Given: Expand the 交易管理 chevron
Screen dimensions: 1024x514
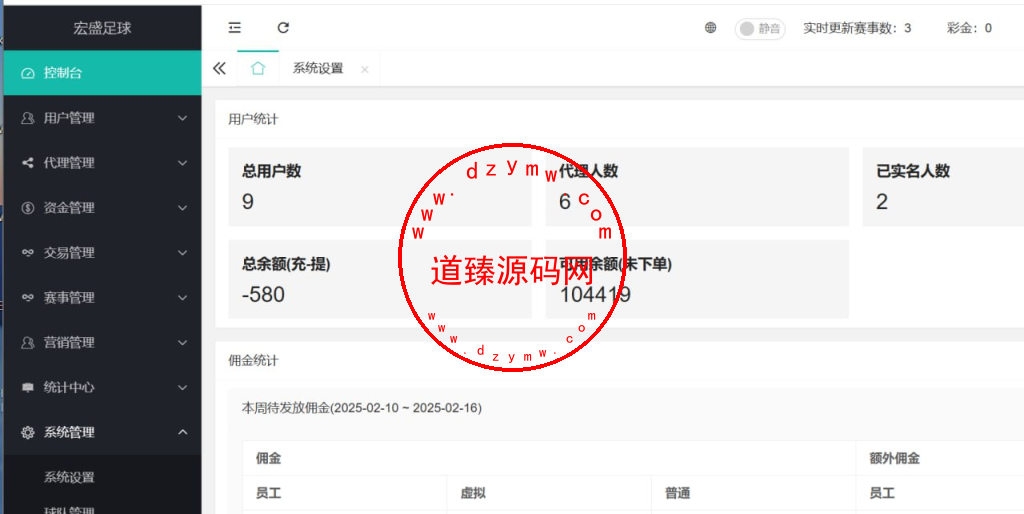Looking at the screenshot, I should point(183,253).
